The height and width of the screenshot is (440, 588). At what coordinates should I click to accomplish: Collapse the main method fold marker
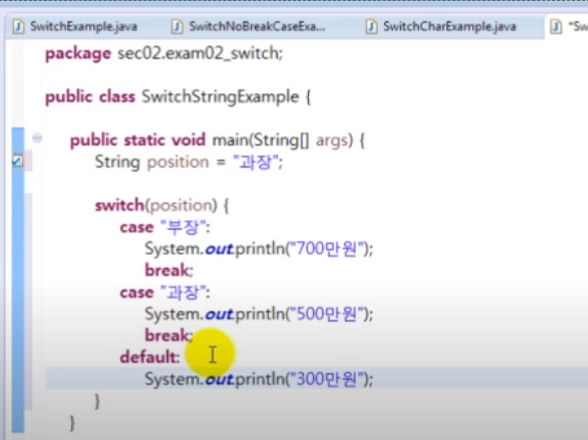point(37,138)
